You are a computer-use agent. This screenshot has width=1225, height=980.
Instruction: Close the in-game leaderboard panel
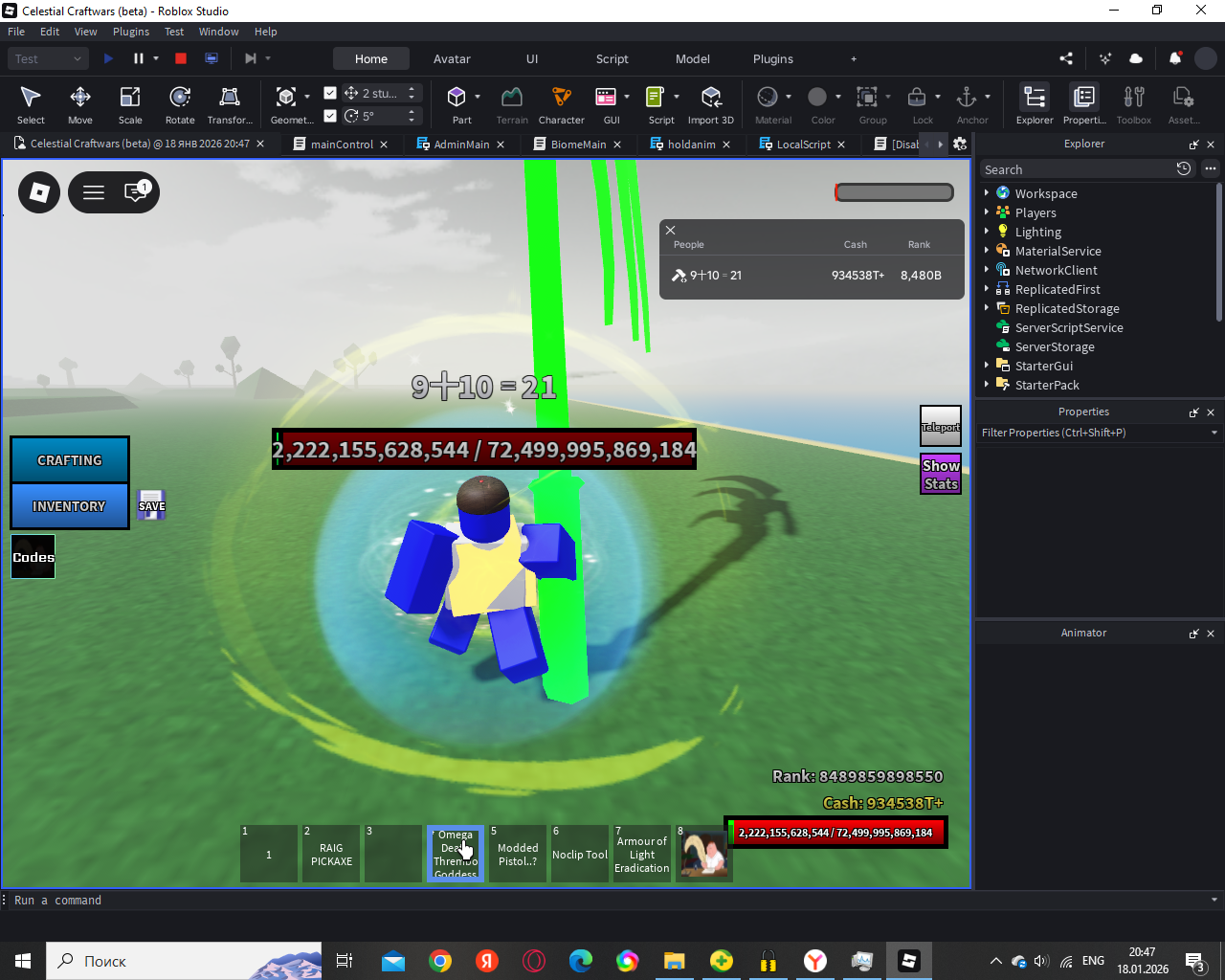(x=671, y=230)
